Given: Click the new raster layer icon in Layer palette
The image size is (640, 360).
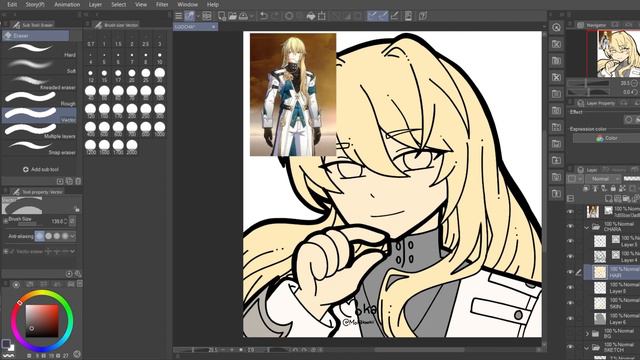Looking at the screenshot, I should [609, 198].
